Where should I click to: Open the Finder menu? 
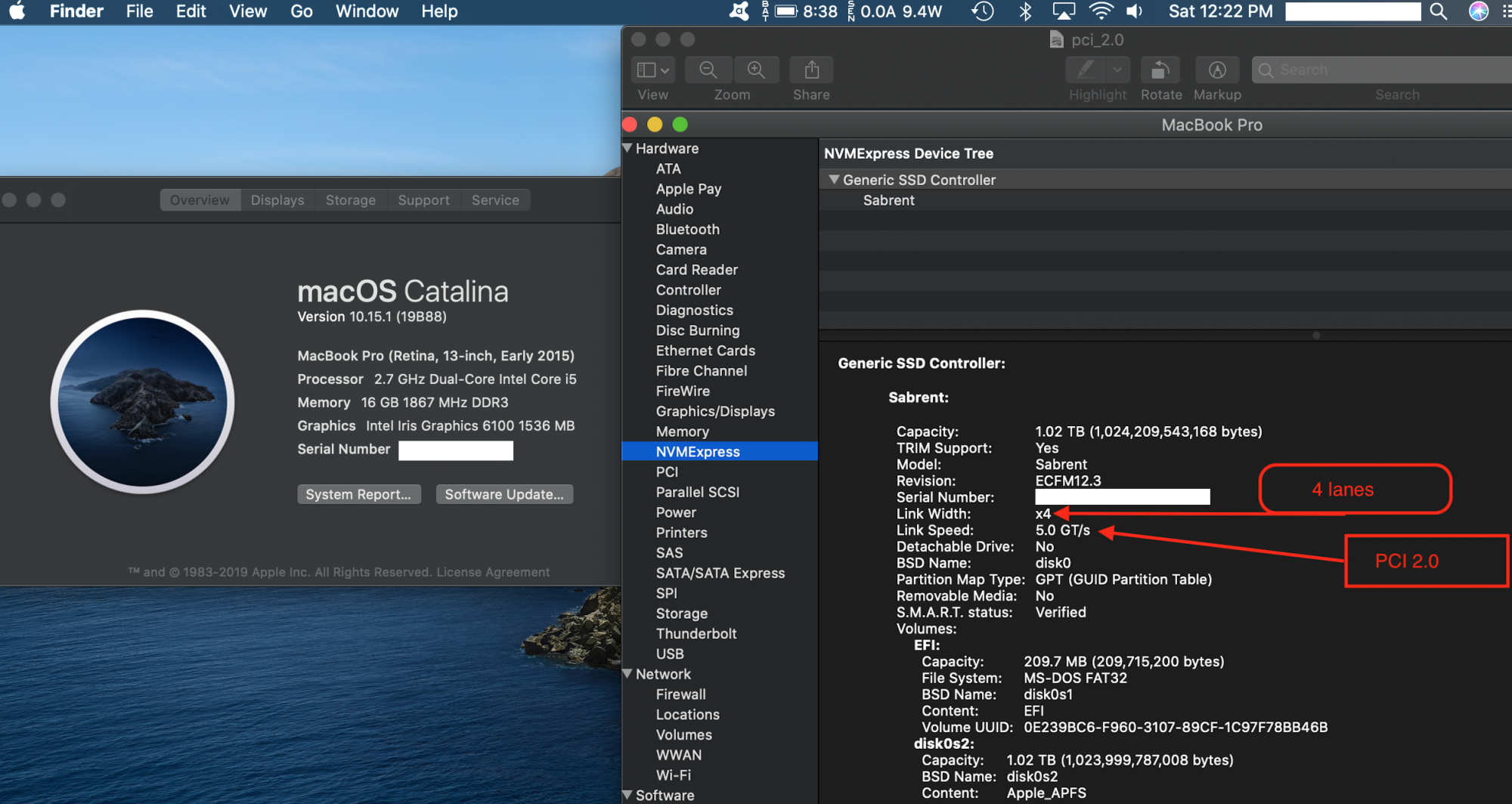point(76,11)
